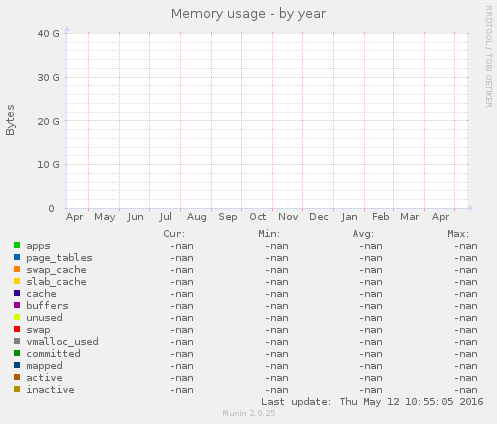Click the Cur: column header
The width and height of the screenshot is (497, 424).
coord(174,234)
